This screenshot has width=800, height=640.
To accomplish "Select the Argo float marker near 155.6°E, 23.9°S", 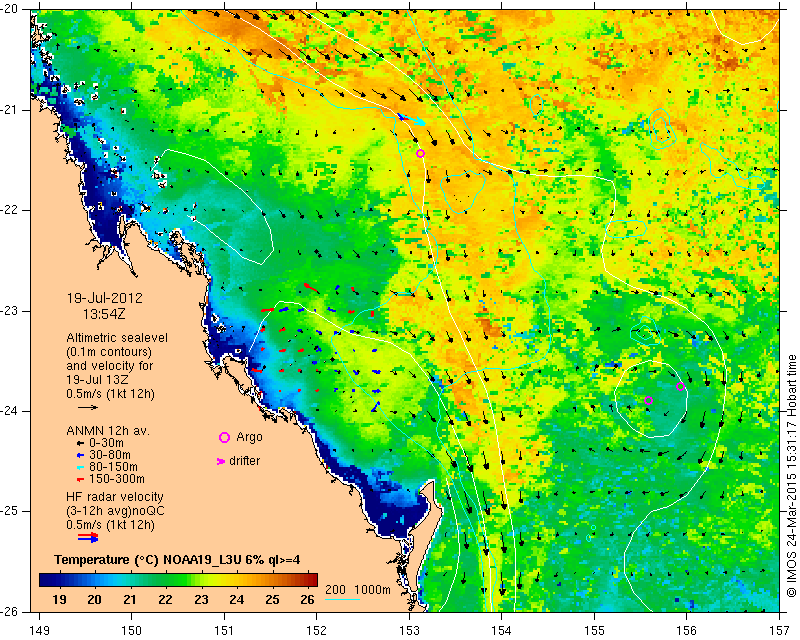I will coord(648,401).
